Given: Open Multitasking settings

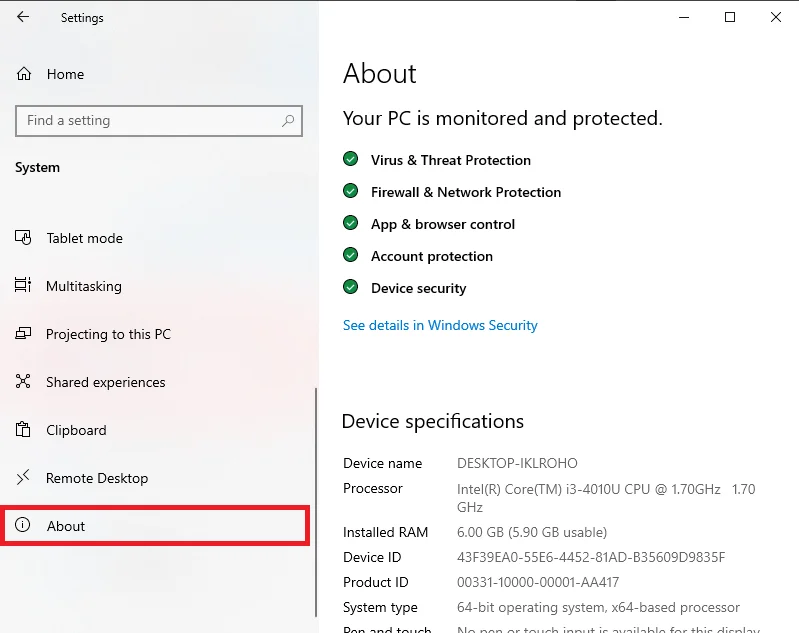Looking at the screenshot, I should (84, 286).
